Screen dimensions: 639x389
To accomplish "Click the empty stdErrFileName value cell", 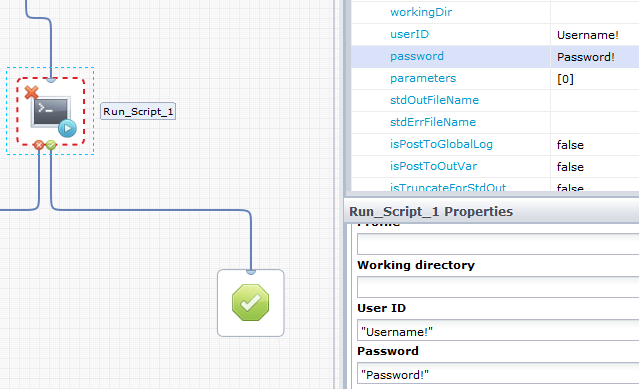I will tap(595, 123).
